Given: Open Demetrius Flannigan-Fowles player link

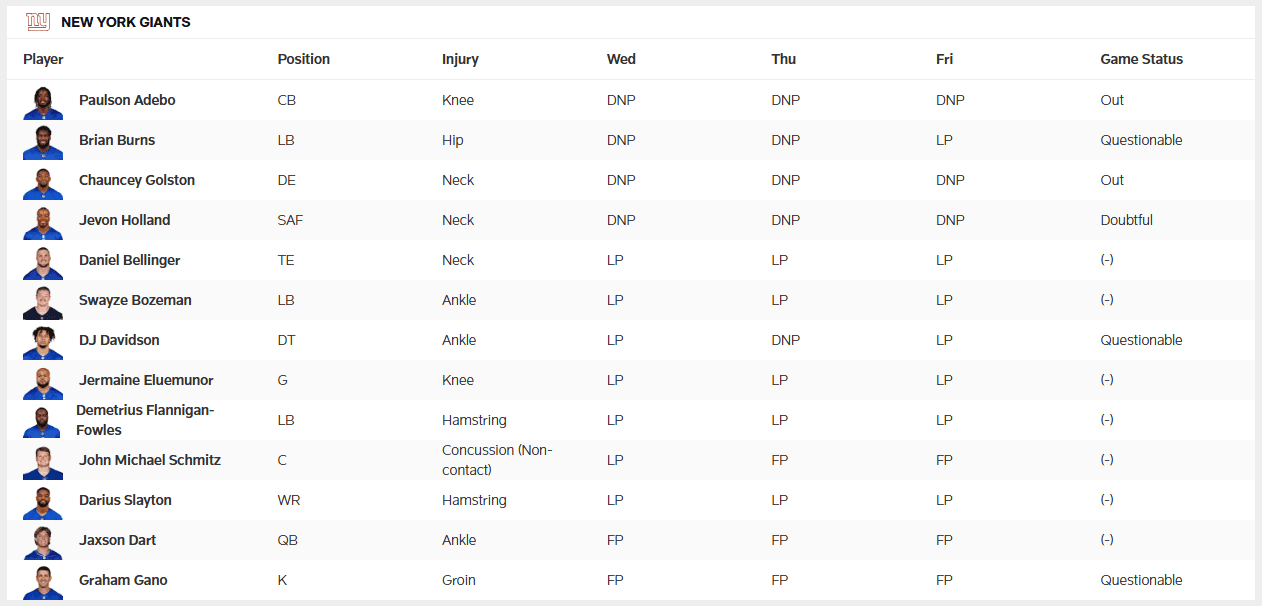Looking at the screenshot, I should point(145,420).
